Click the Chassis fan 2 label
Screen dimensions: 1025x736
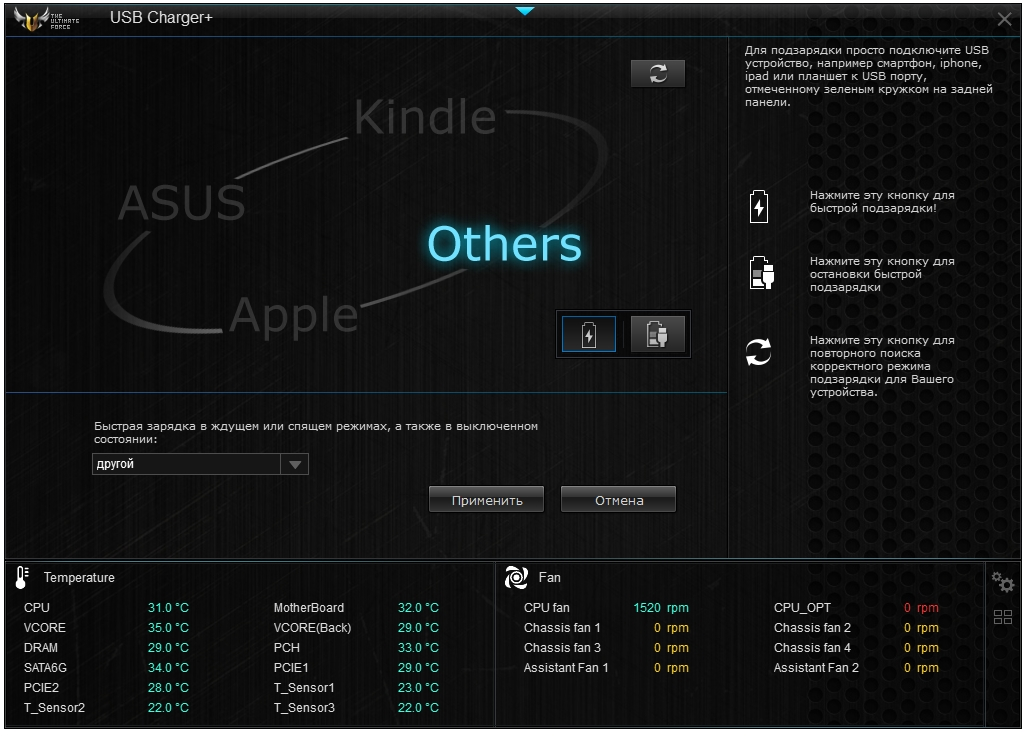click(x=813, y=627)
